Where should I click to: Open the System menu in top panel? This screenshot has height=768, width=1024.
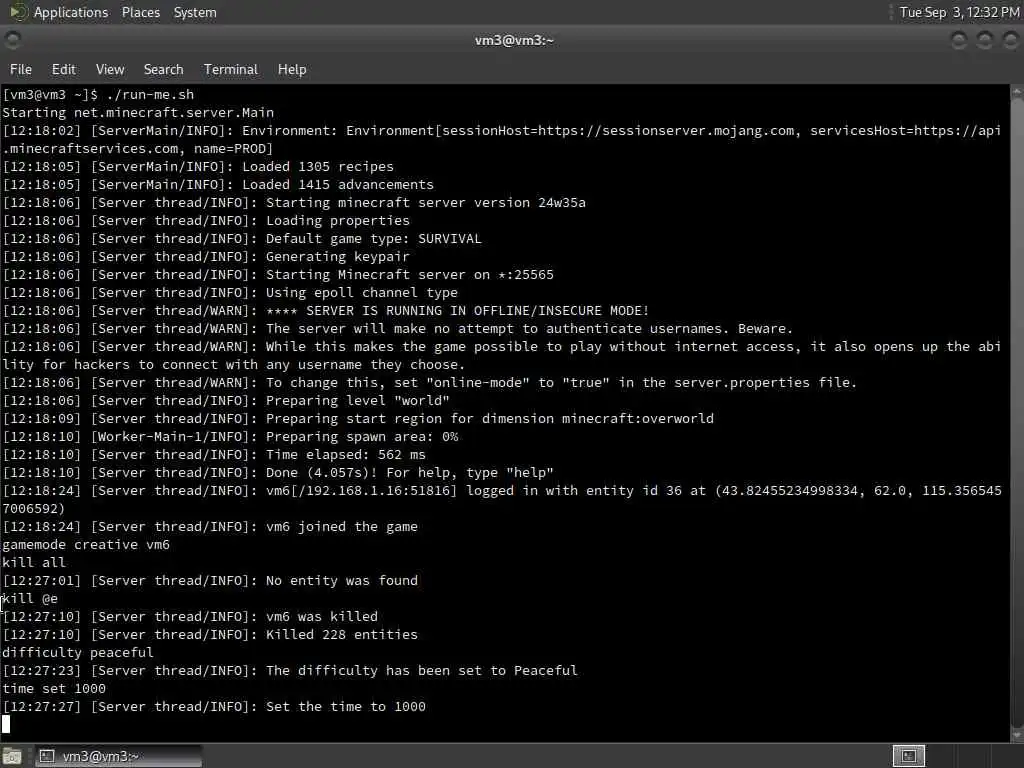tap(195, 12)
